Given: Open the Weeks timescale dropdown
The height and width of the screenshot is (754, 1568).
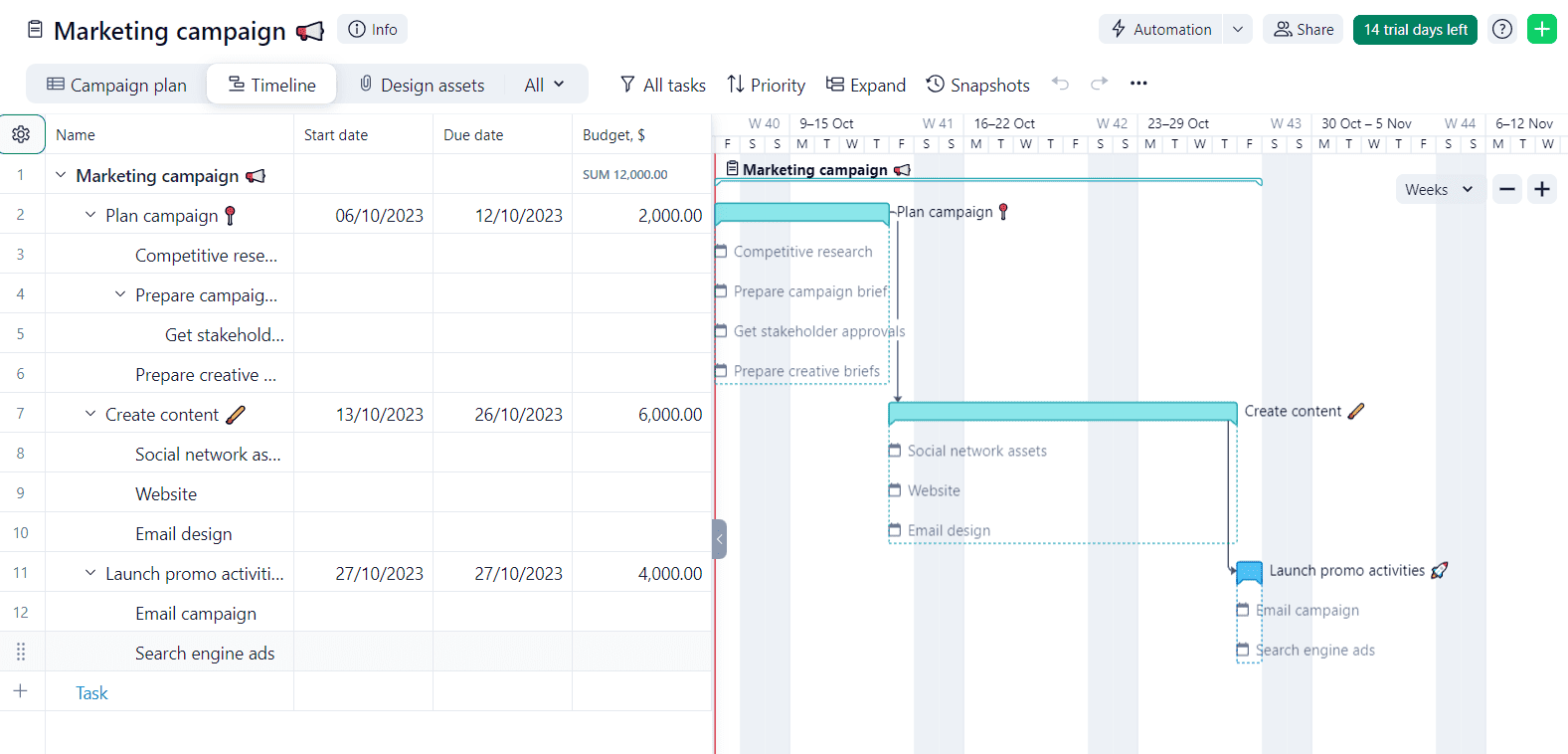Looking at the screenshot, I should coord(1438,189).
